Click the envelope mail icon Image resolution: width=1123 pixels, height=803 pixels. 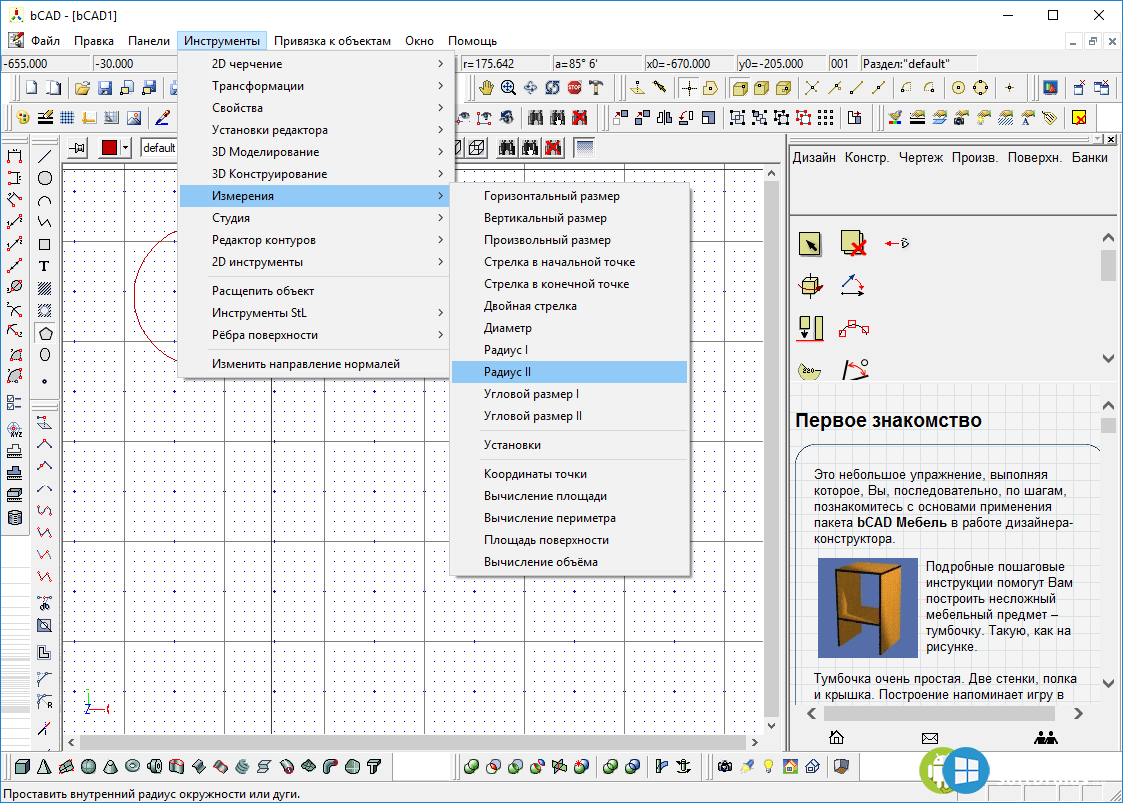click(x=930, y=738)
